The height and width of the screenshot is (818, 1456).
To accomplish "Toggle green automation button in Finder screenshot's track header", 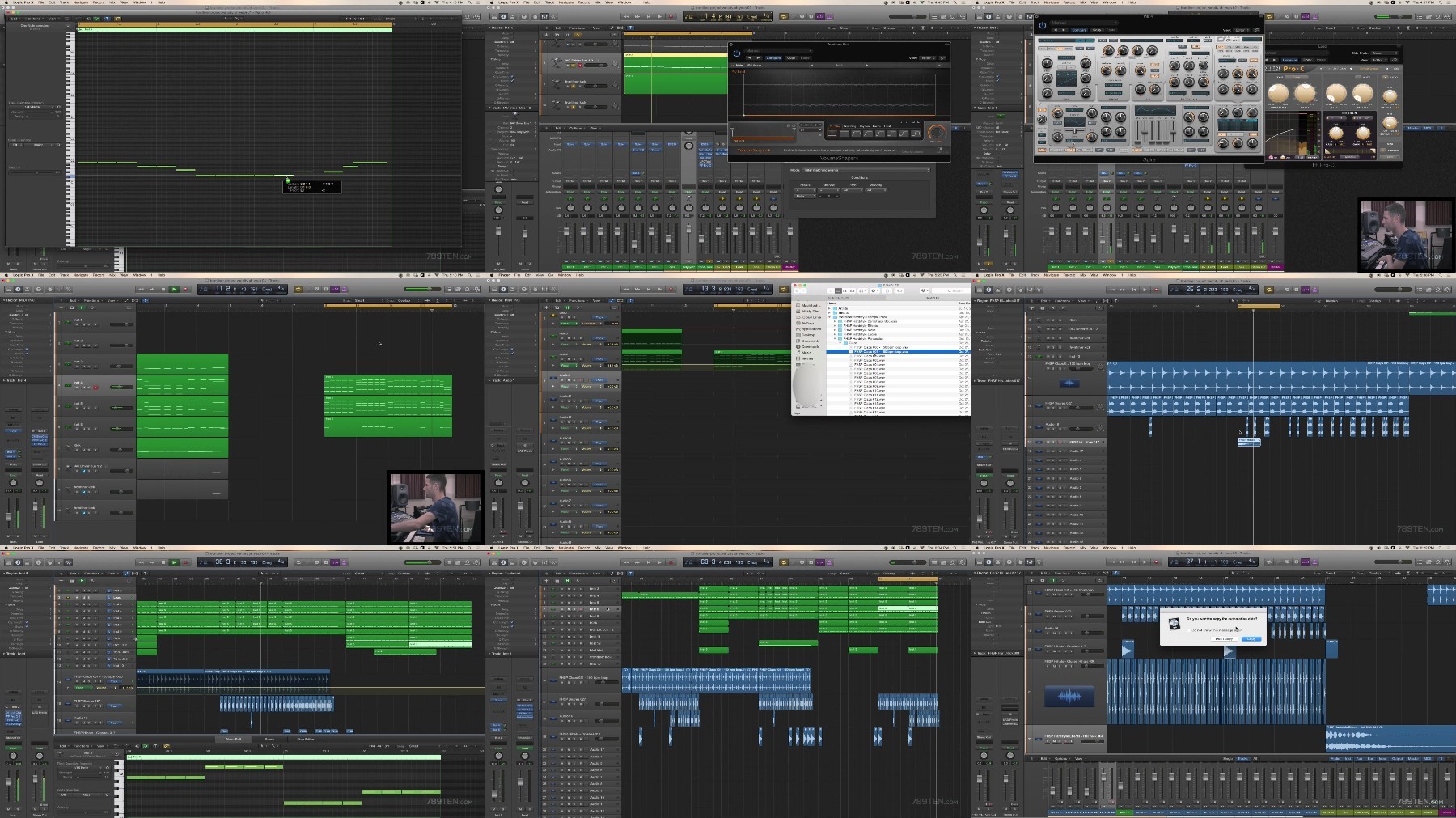I will point(567,307).
